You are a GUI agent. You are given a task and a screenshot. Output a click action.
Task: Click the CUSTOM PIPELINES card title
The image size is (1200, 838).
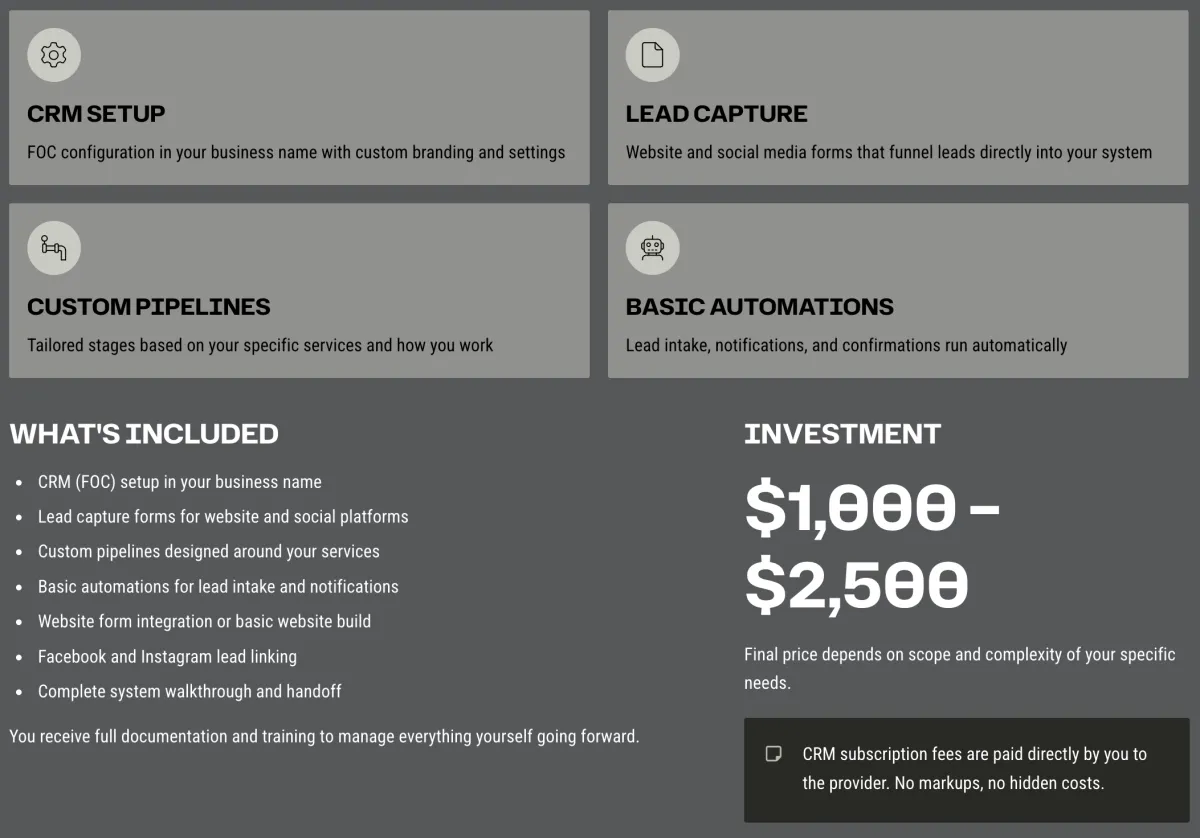pyautogui.click(x=149, y=307)
